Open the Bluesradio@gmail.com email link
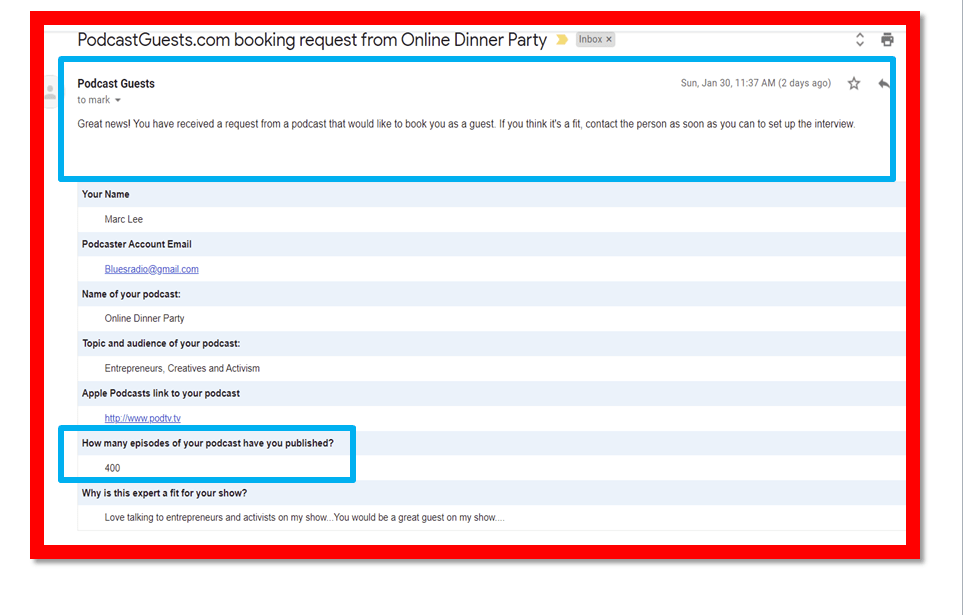Screen dimensions: 963x615 151,269
